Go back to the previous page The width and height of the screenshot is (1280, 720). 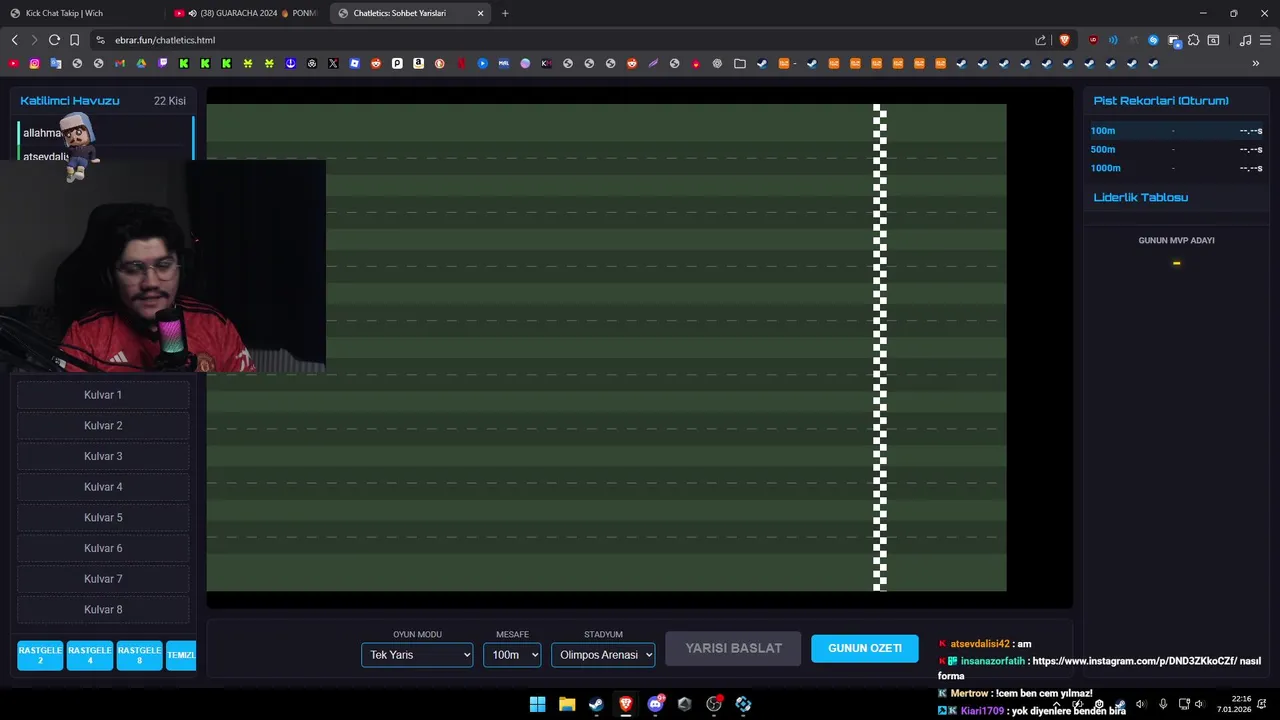pyautogui.click(x=14, y=40)
